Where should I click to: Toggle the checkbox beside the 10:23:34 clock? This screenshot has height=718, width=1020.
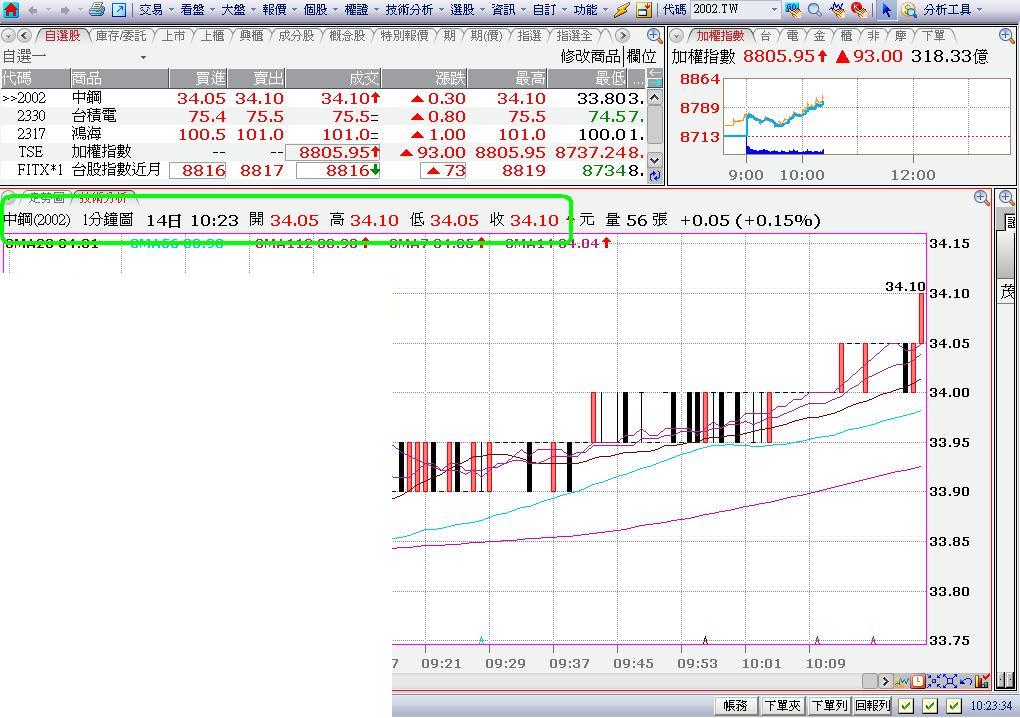coord(954,706)
